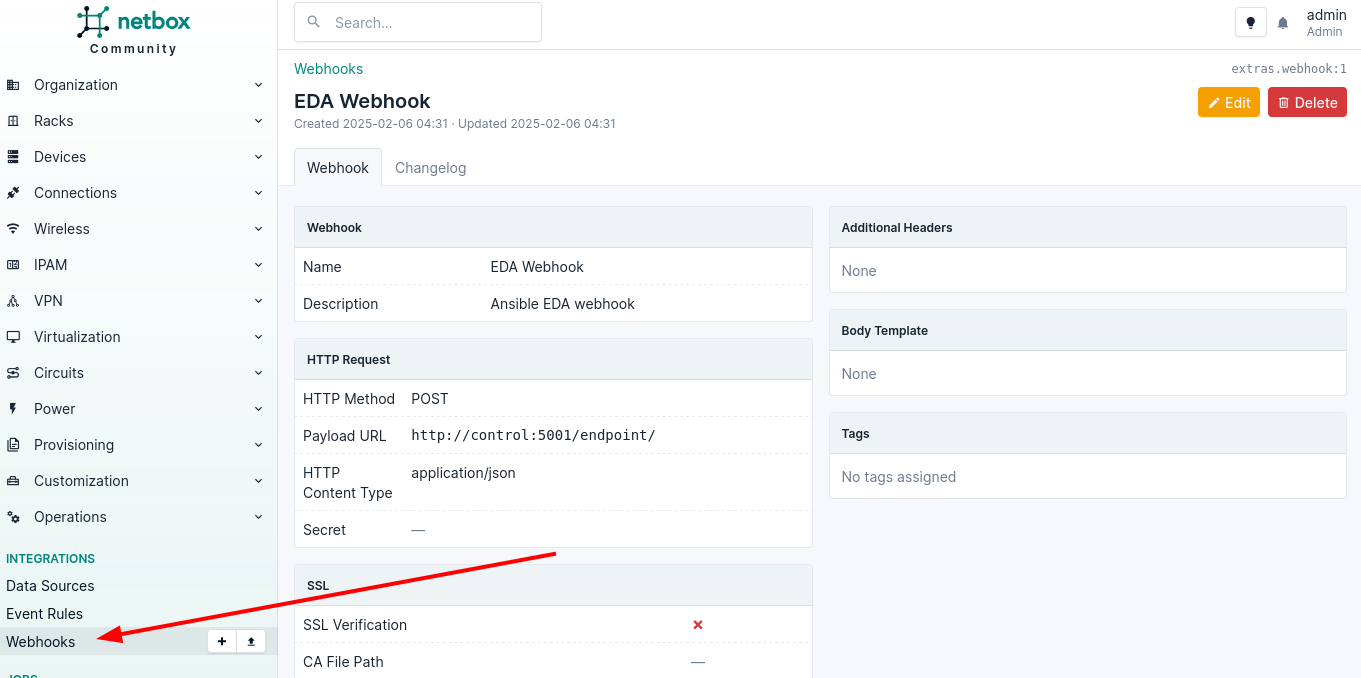The width and height of the screenshot is (1361, 678).
Task: Focus the Search input field
Action: [418, 22]
